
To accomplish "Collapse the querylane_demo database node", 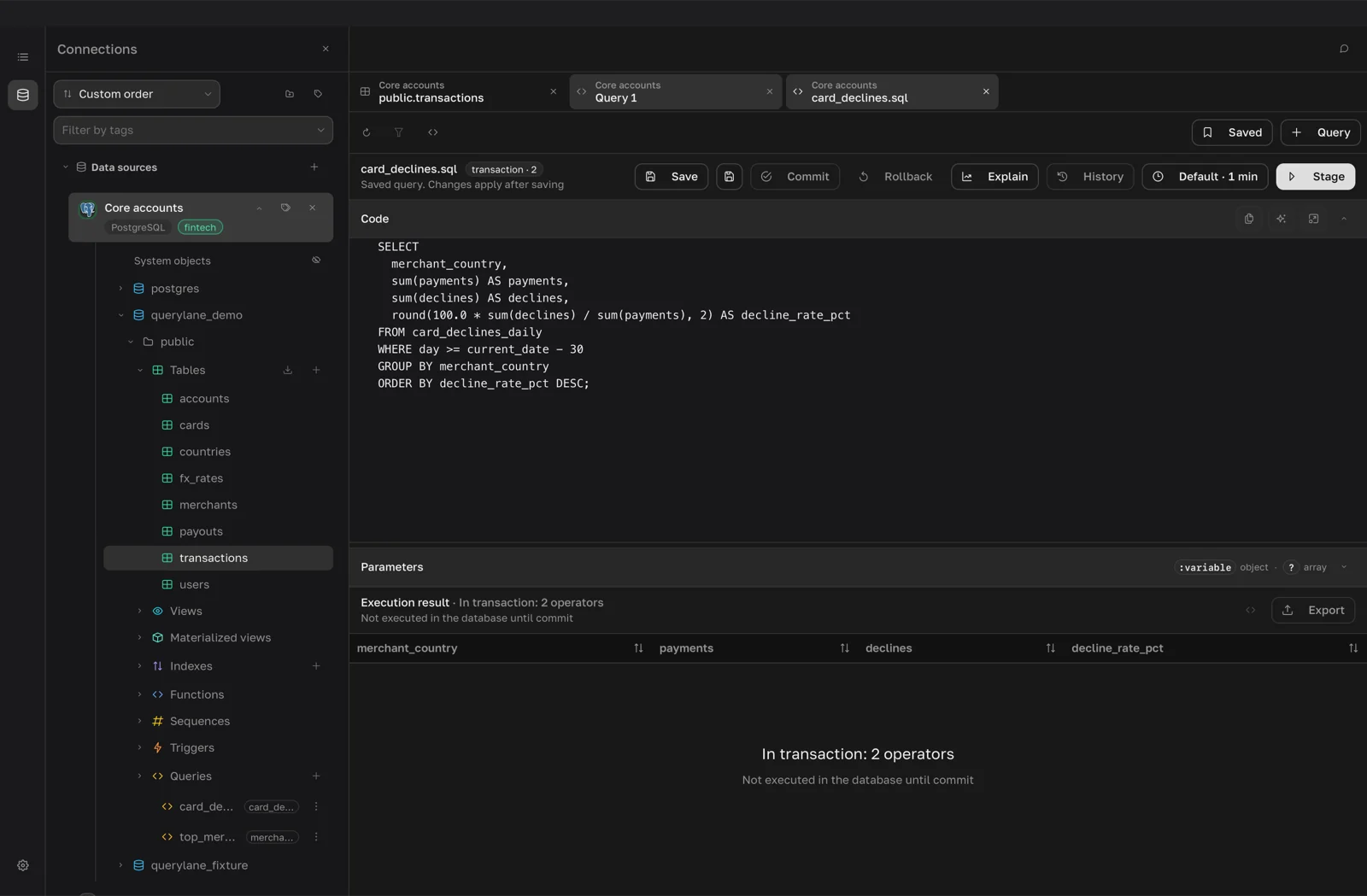I will [120, 315].
